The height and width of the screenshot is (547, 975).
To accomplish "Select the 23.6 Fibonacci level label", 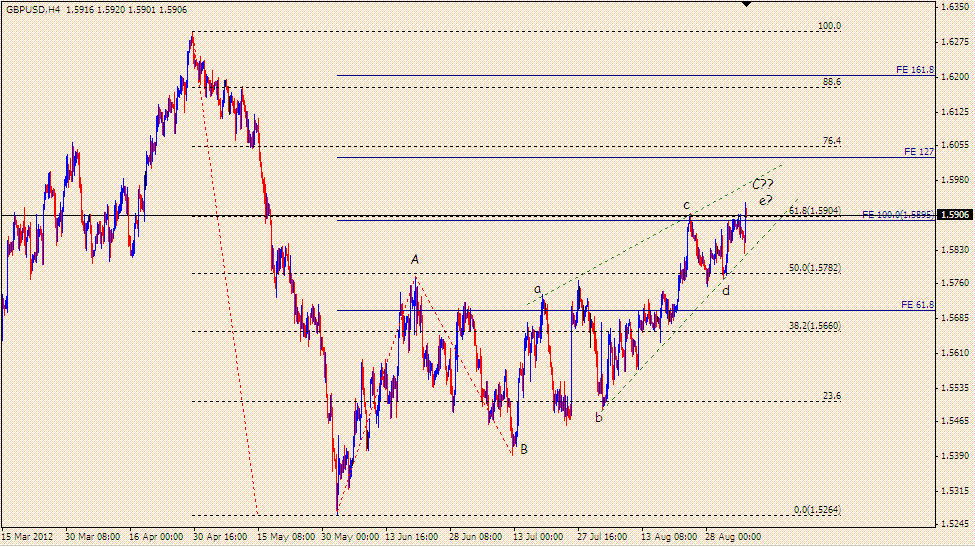I will [x=832, y=395].
